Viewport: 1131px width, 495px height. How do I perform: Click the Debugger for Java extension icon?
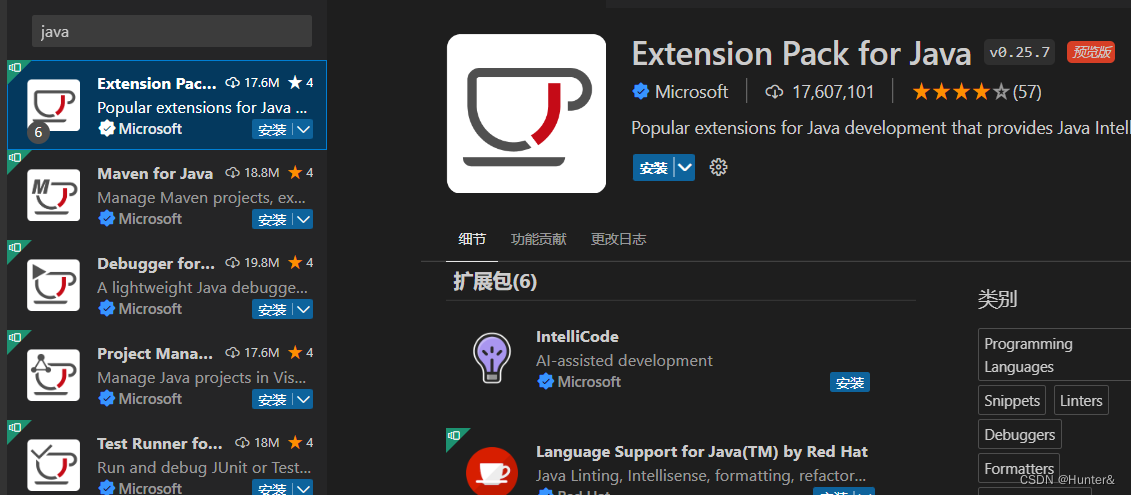53,285
